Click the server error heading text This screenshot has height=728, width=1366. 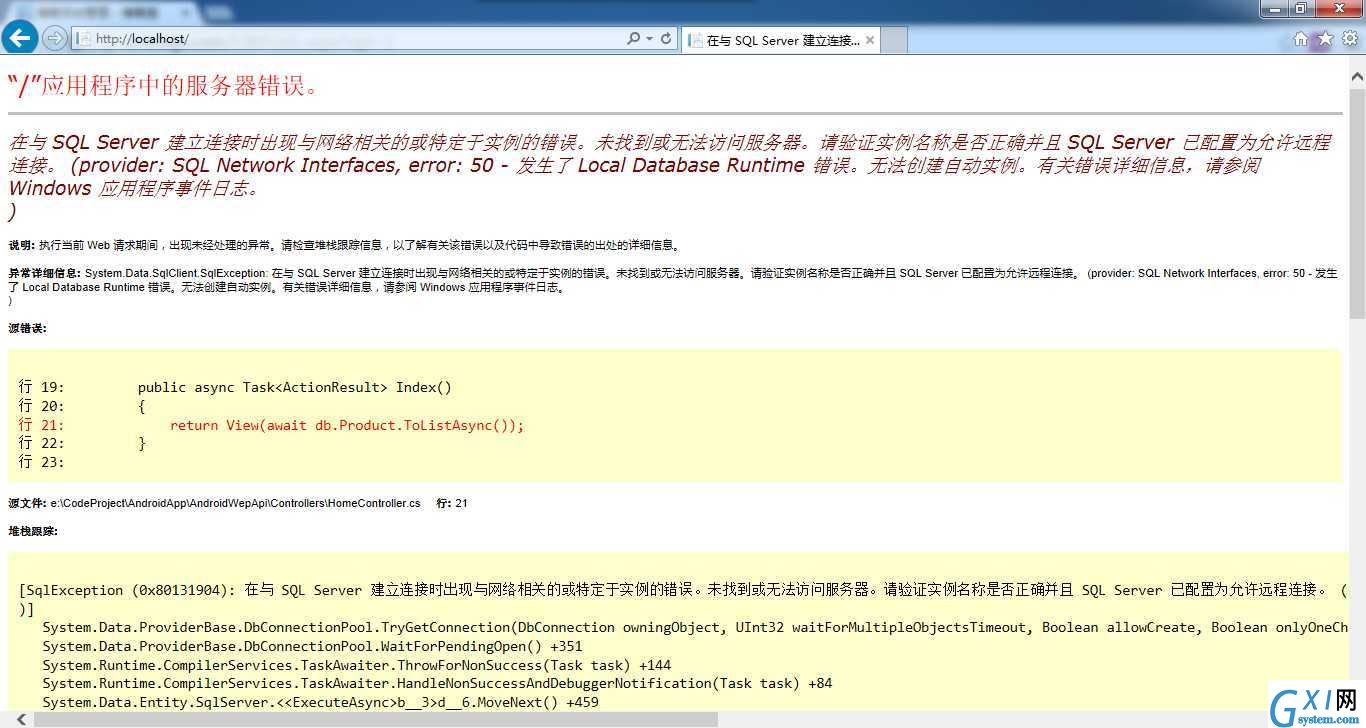pyautogui.click(x=165, y=86)
